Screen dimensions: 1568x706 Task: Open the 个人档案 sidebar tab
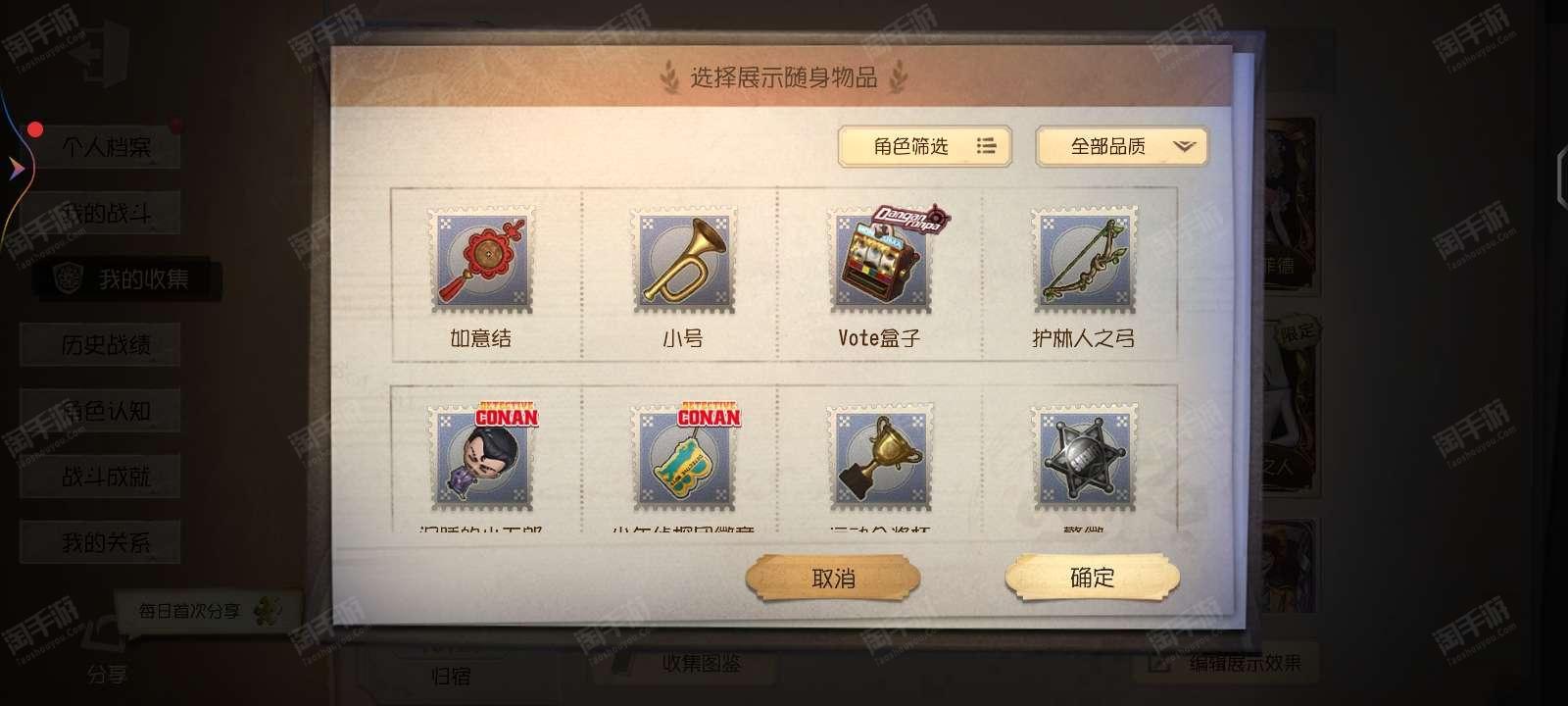[x=105, y=148]
